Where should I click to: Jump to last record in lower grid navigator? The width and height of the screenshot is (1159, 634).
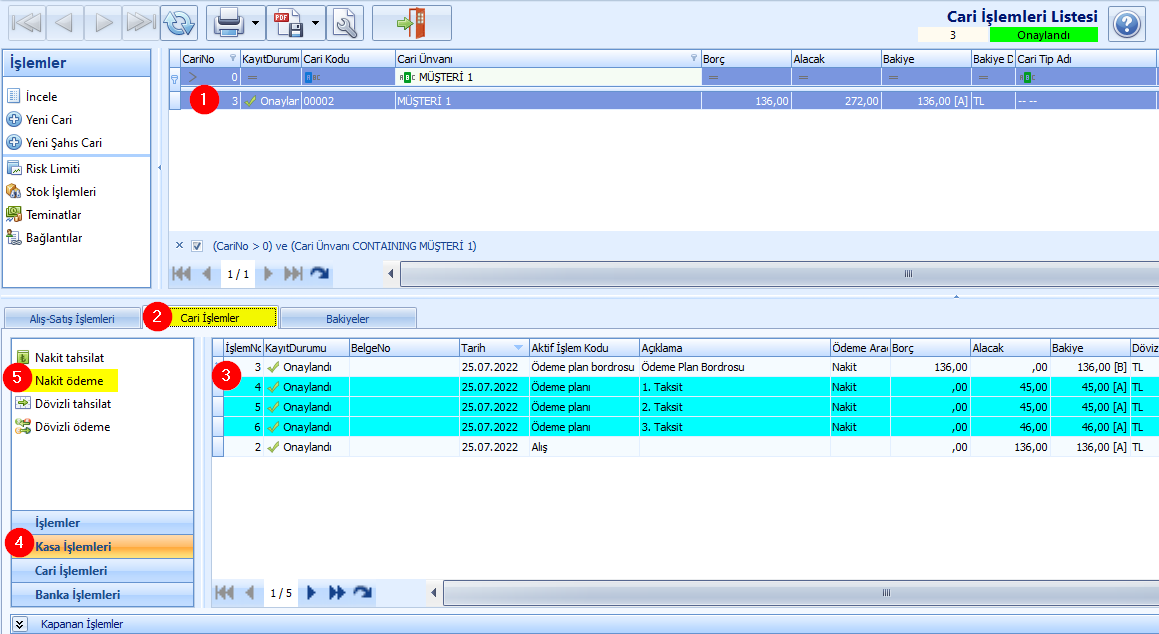coord(337,593)
